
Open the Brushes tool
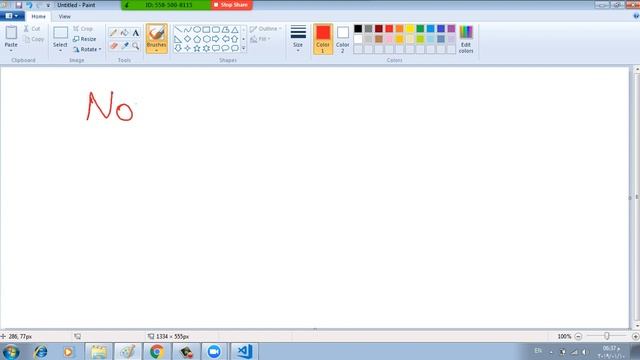(157, 38)
